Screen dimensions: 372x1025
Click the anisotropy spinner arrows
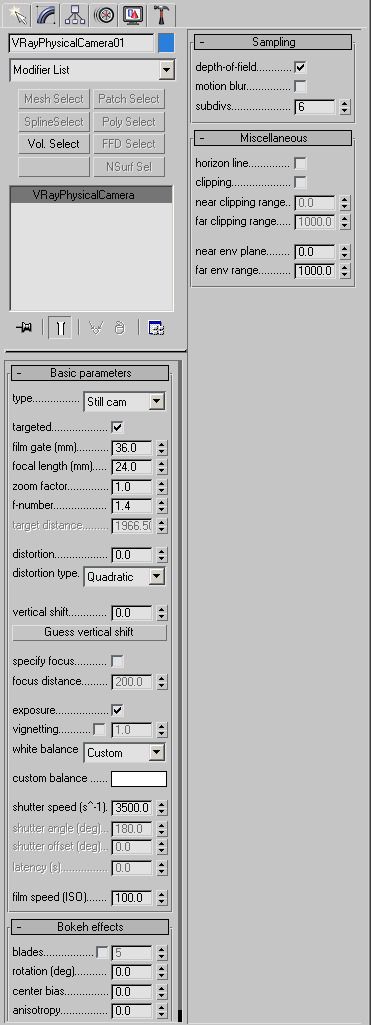coord(161,1011)
